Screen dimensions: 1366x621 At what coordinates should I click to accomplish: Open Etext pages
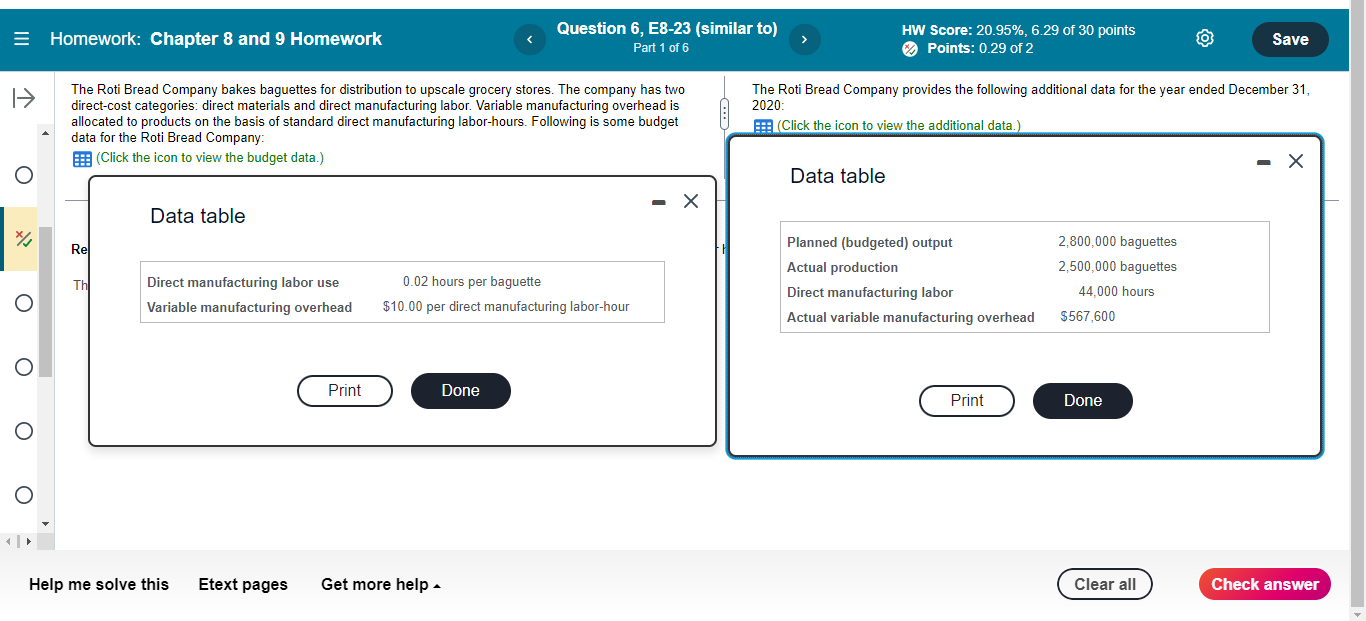tap(243, 584)
